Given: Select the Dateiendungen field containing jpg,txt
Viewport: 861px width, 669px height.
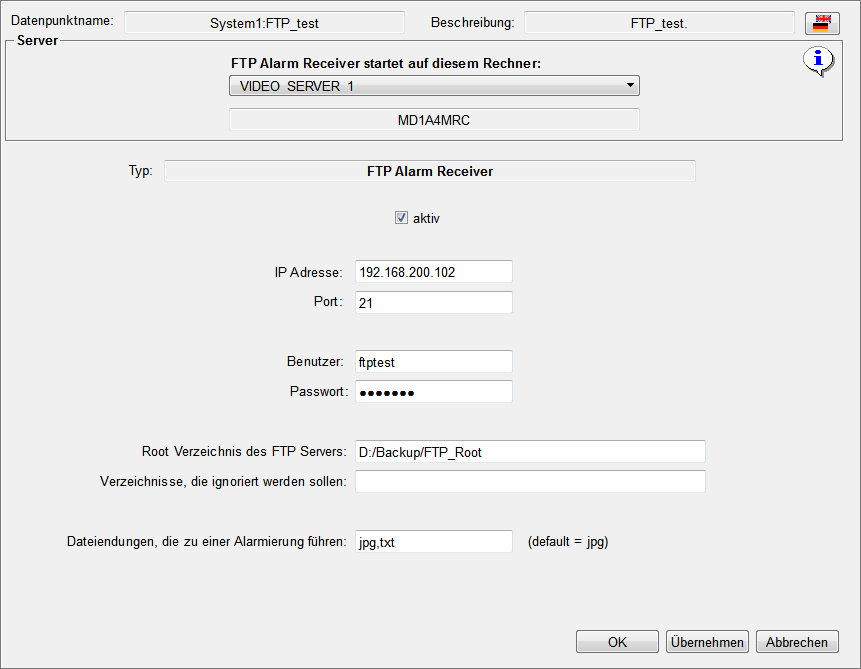Looking at the screenshot, I should click(x=434, y=542).
